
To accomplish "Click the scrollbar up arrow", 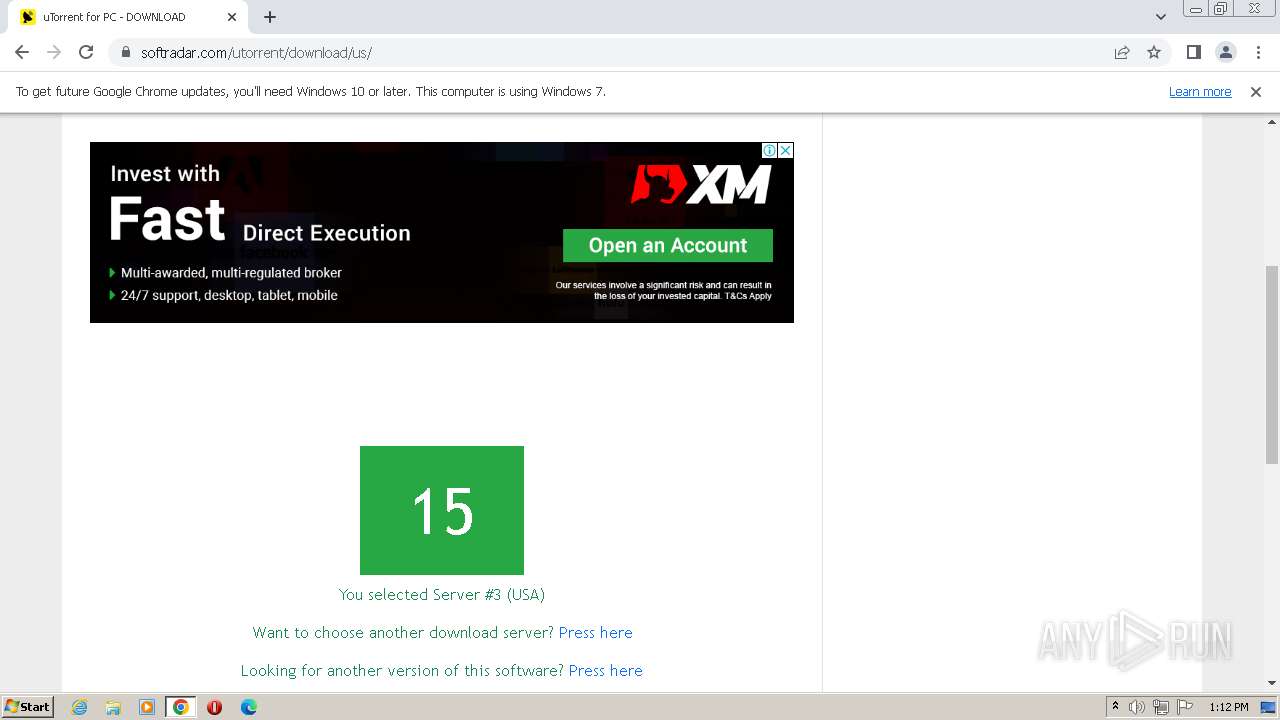I will pos(1272,121).
